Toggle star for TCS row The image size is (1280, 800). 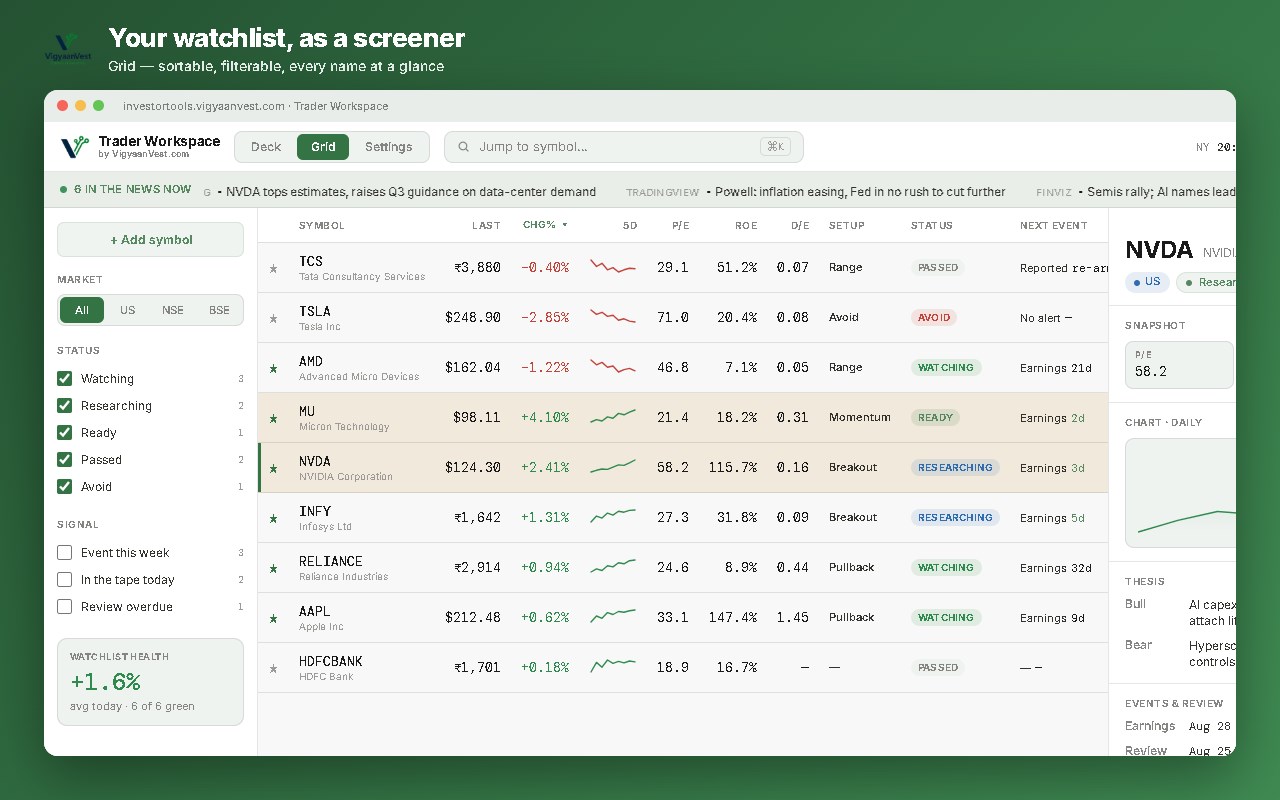pos(273,268)
